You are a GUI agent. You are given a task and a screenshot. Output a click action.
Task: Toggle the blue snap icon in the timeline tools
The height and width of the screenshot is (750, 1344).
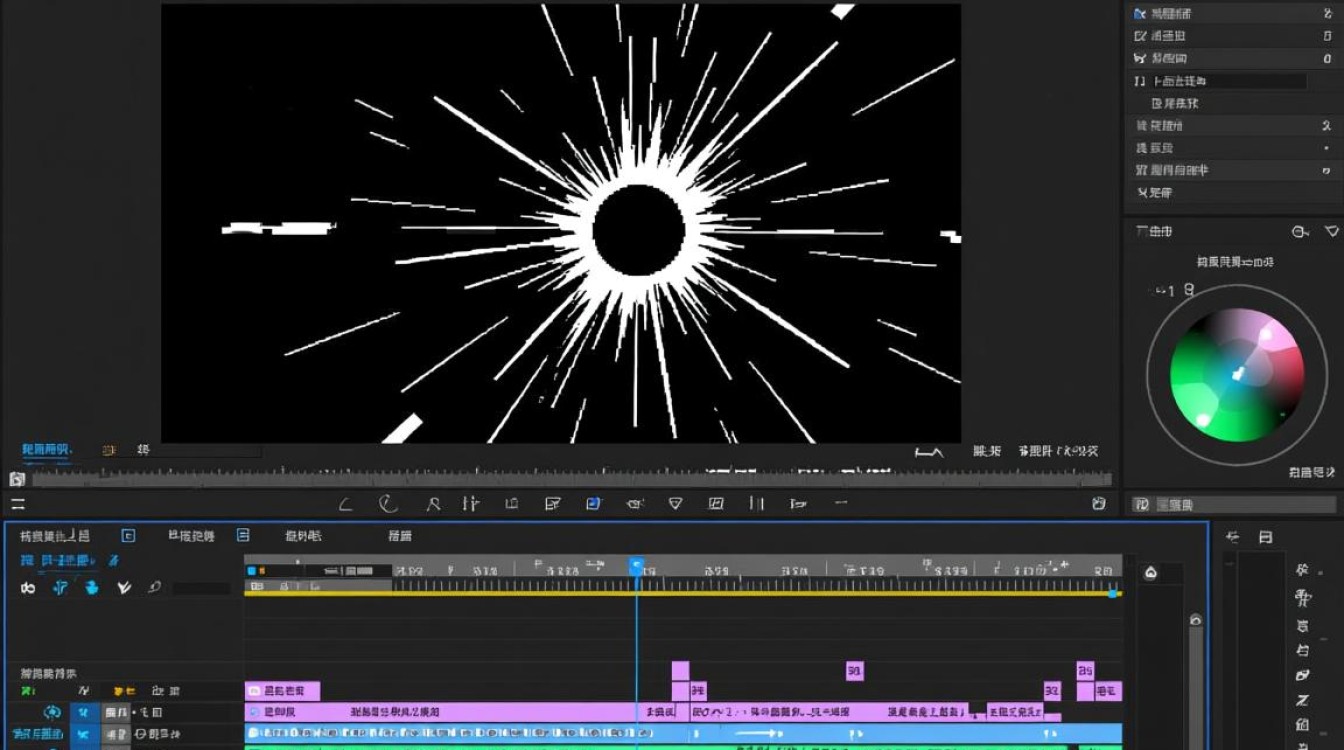[60, 588]
